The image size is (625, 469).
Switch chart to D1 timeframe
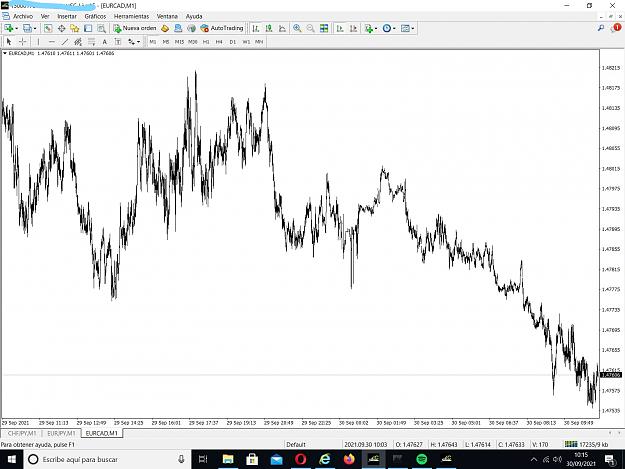pyautogui.click(x=233, y=42)
